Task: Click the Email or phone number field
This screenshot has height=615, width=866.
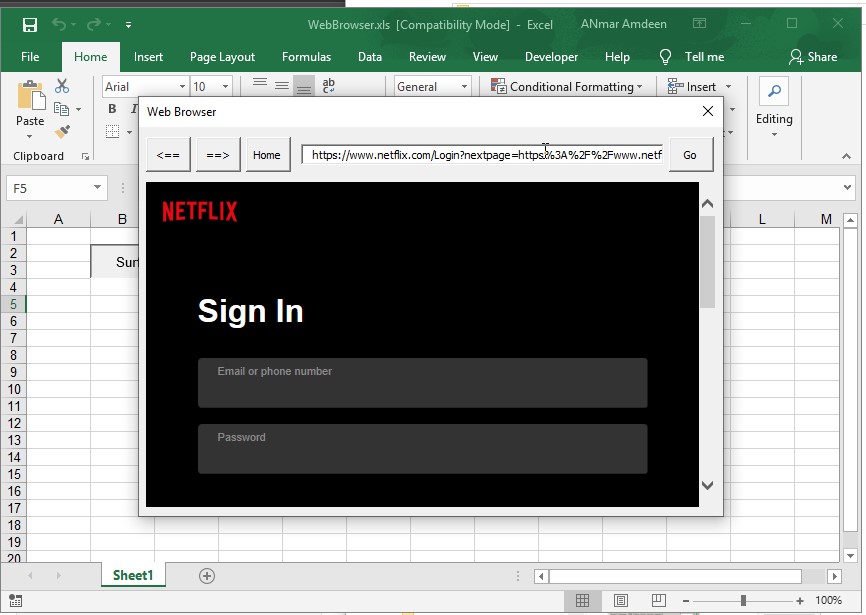Action: point(422,383)
